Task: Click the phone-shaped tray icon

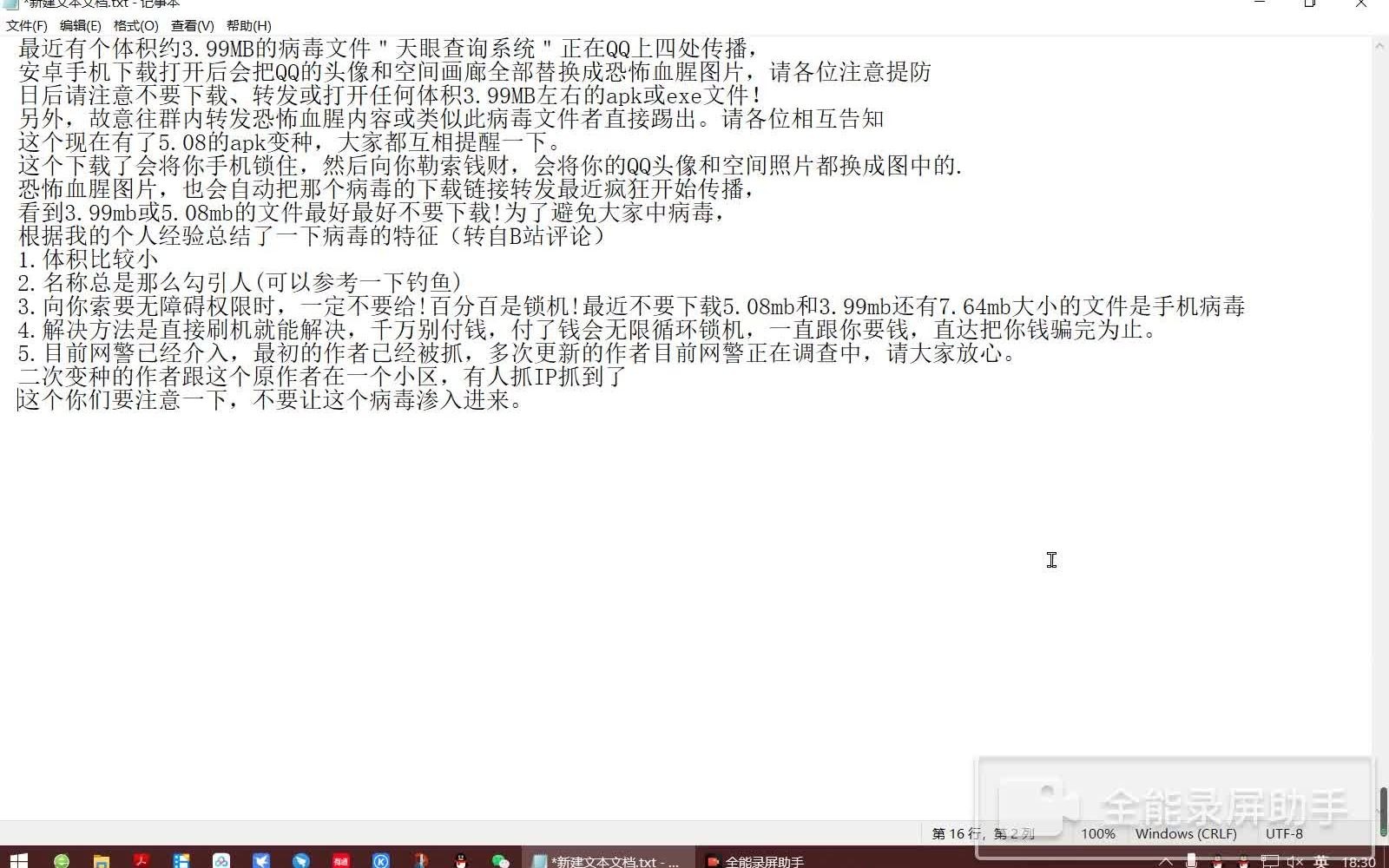Action: (1191, 861)
